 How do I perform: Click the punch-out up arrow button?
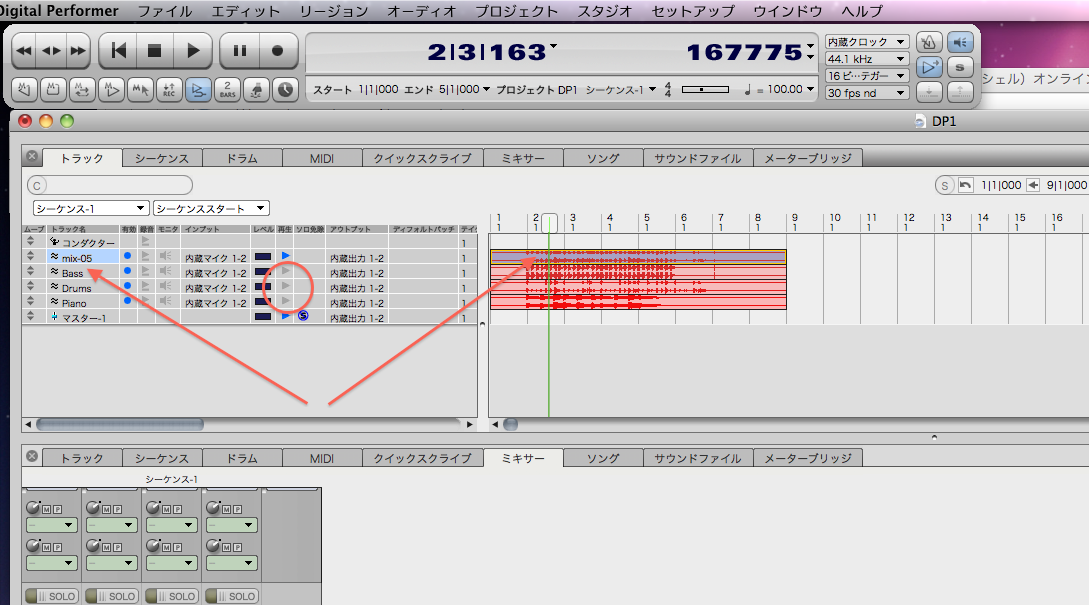(960, 91)
